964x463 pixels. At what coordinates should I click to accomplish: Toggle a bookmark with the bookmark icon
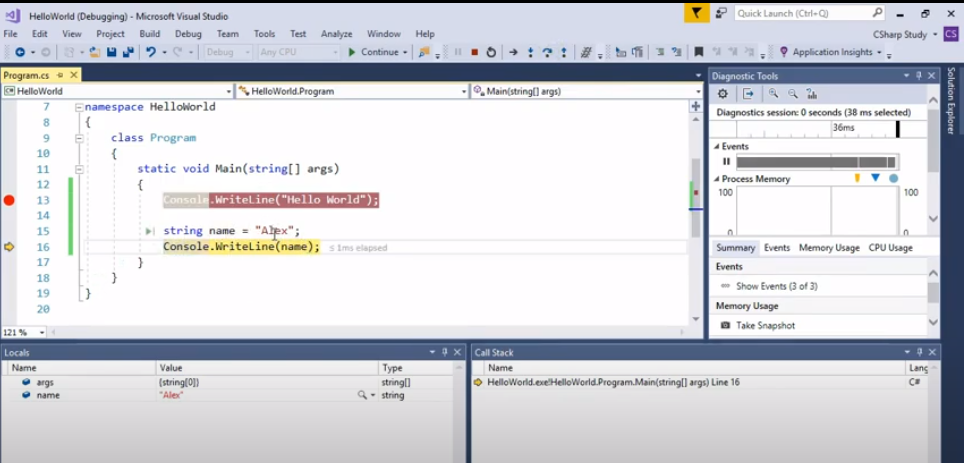tap(698, 52)
